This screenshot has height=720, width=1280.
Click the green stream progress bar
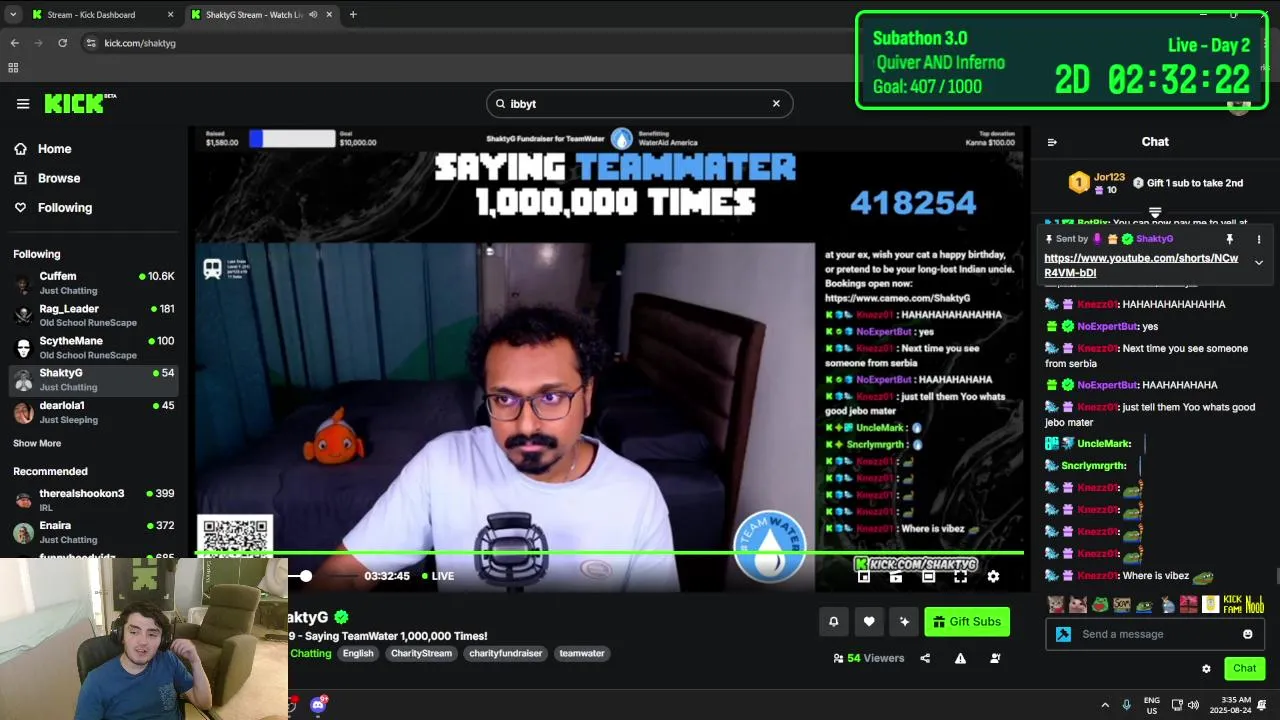pos(610,552)
